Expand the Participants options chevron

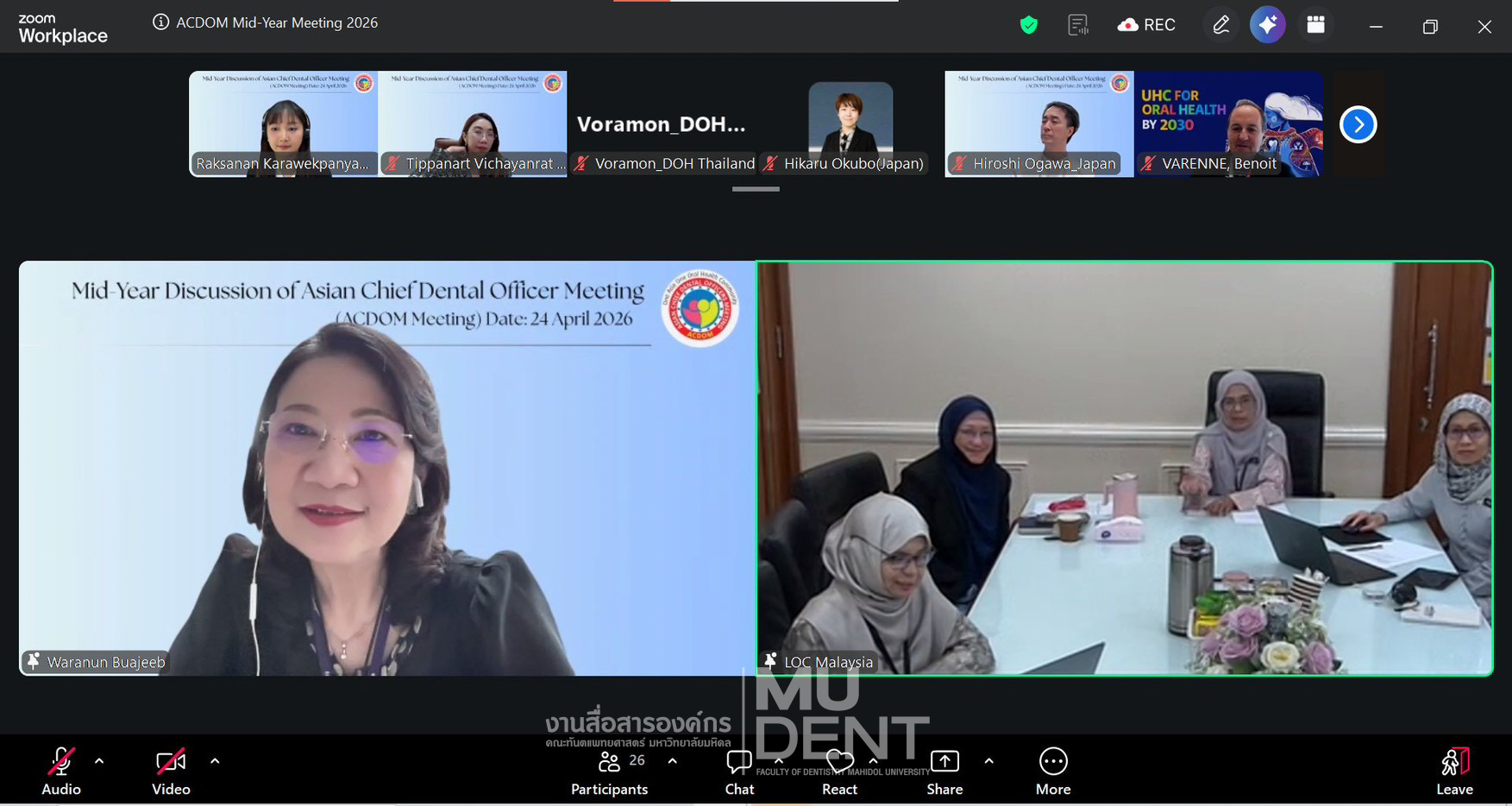click(673, 761)
